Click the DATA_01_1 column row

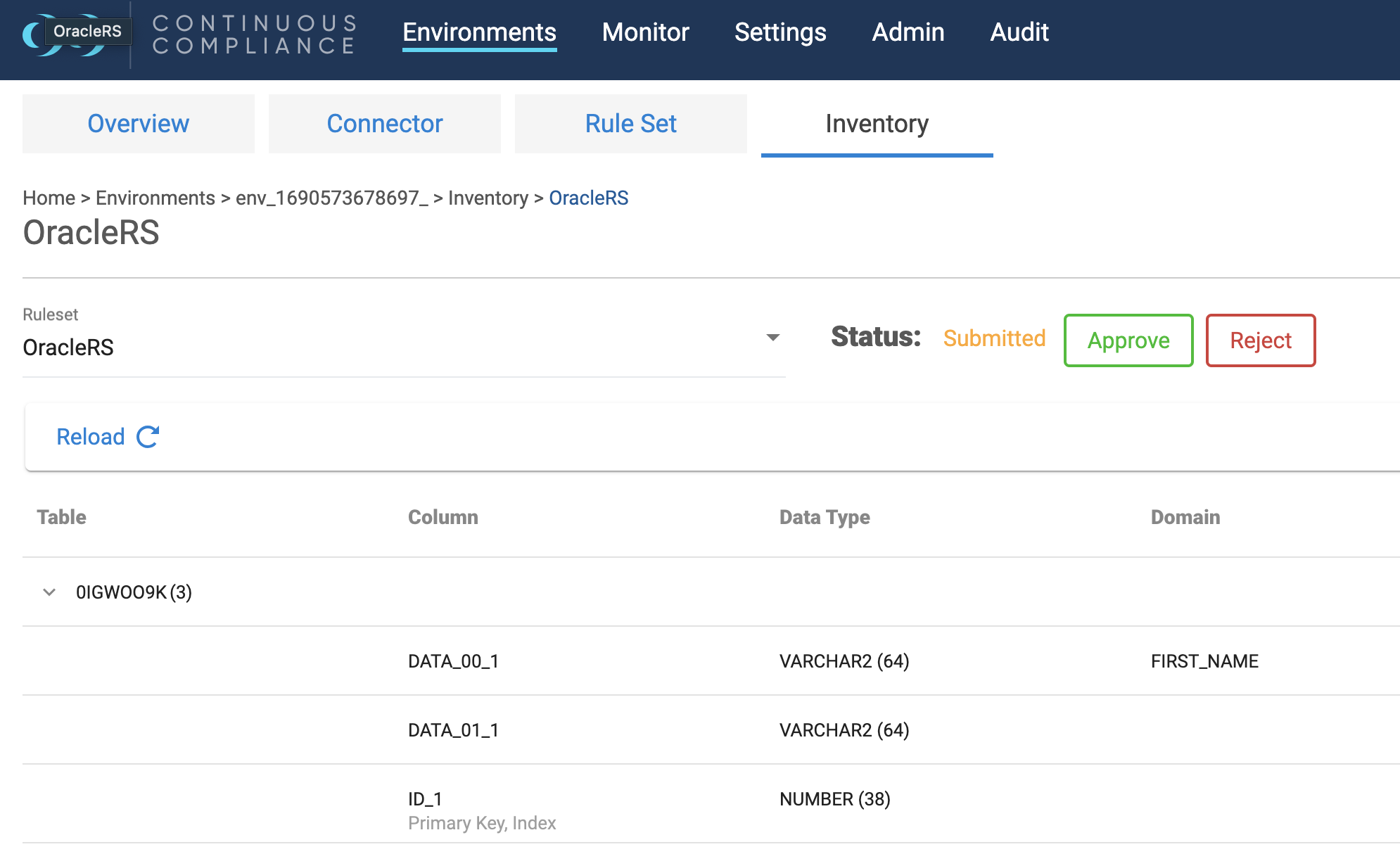(453, 730)
